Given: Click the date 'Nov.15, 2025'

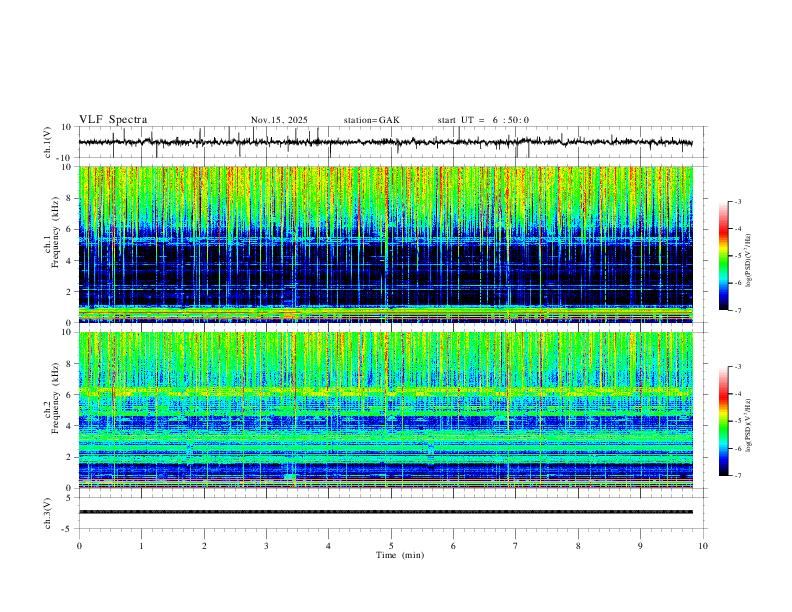Looking at the screenshot, I should pyautogui.click(x=279, y=120).
